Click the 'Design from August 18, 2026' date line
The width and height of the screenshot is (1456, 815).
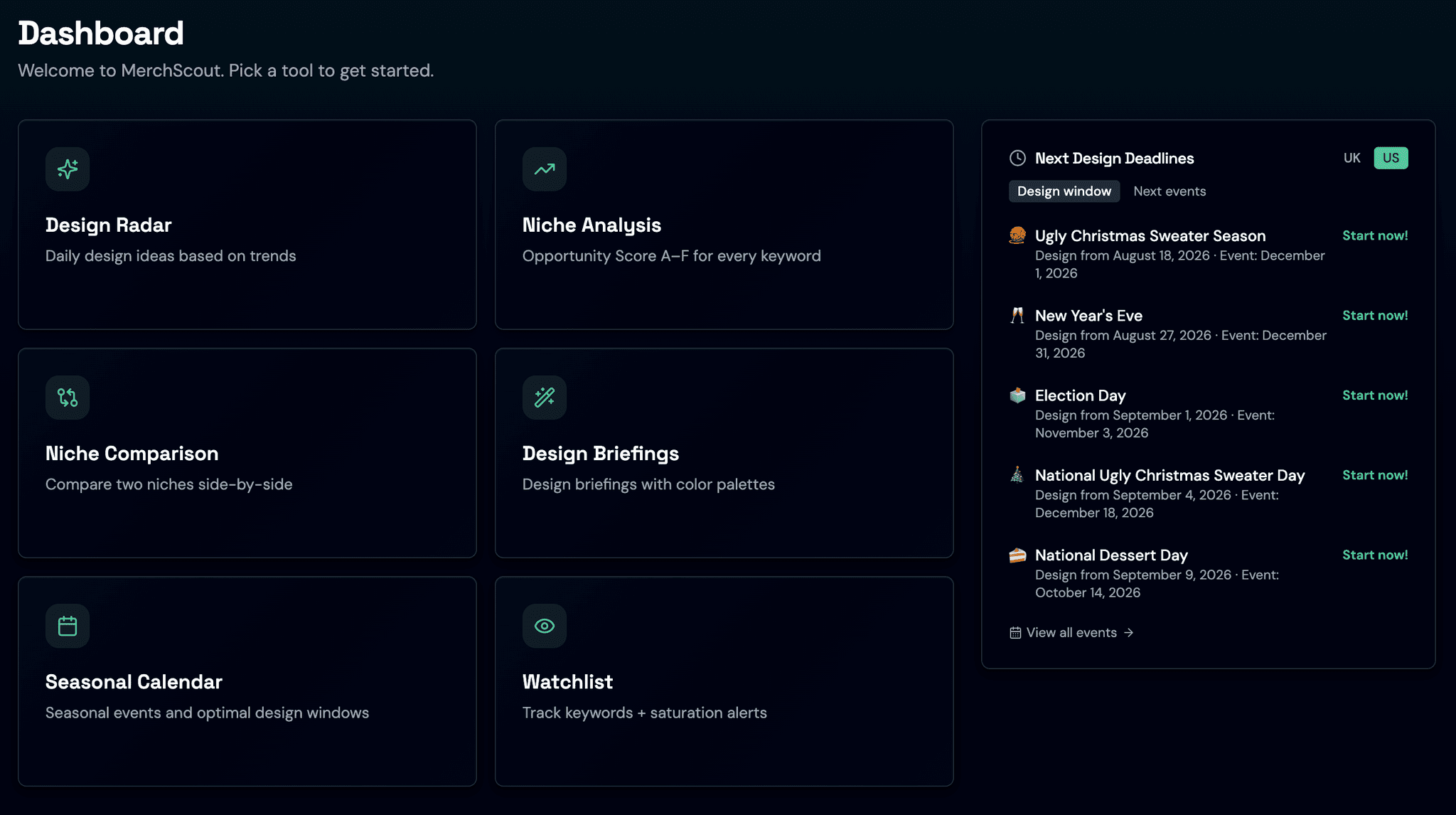[1180, 264]
